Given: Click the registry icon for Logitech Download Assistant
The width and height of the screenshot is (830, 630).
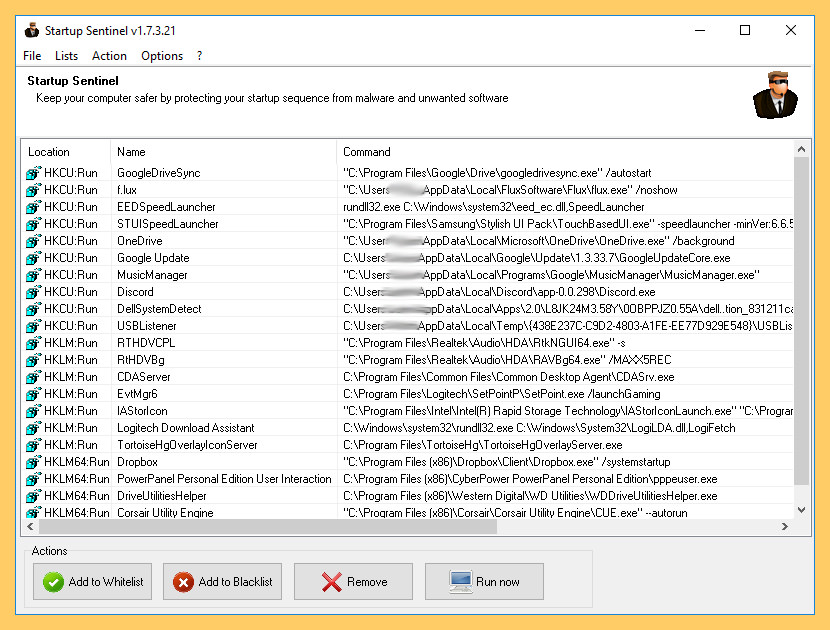Looking at the screenshot, I should [33, 428].
